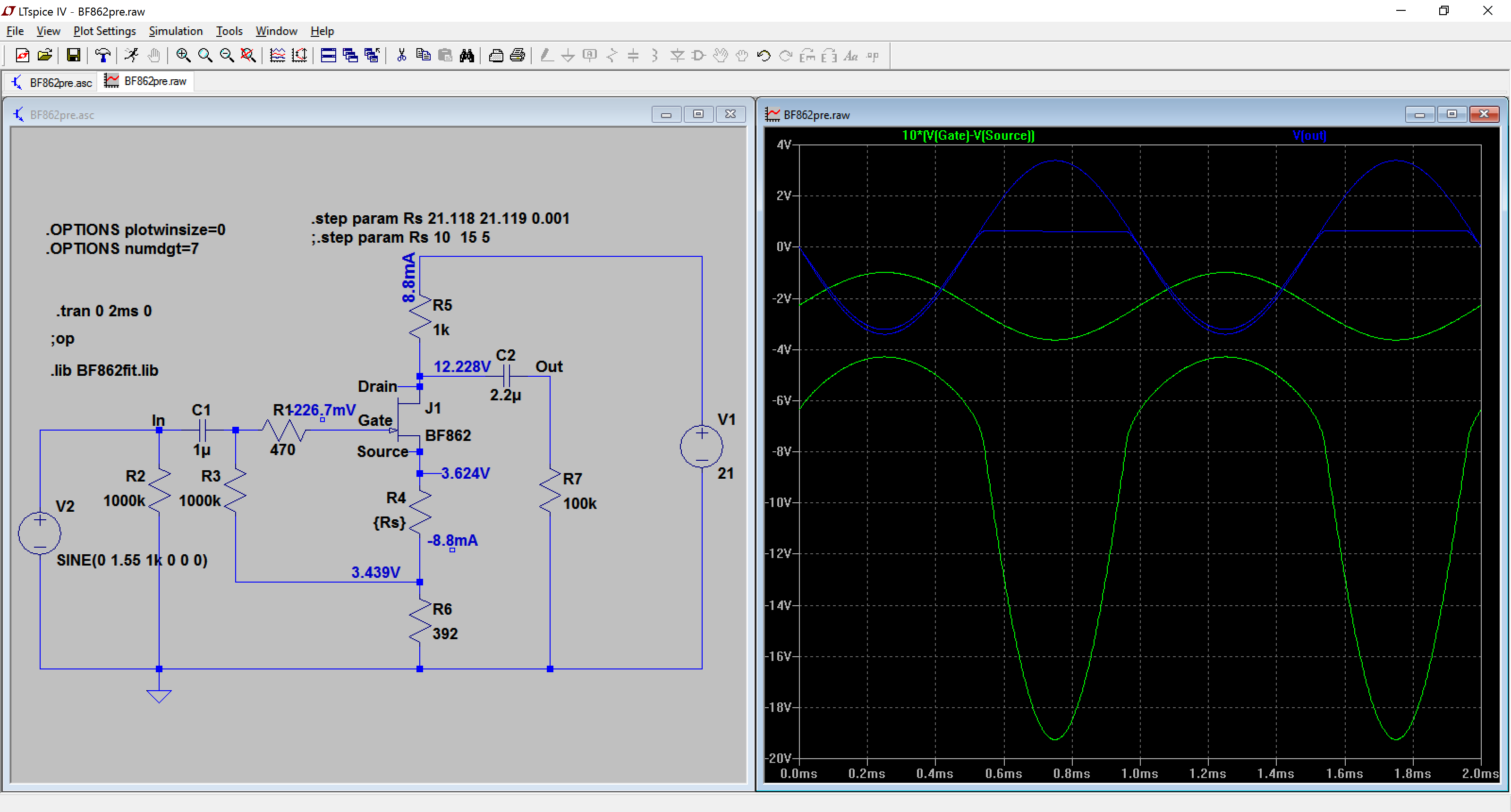The image size is (1511, 812).
Task: Click the Place Ground symbol icon
Action: (x=568, y=56)
